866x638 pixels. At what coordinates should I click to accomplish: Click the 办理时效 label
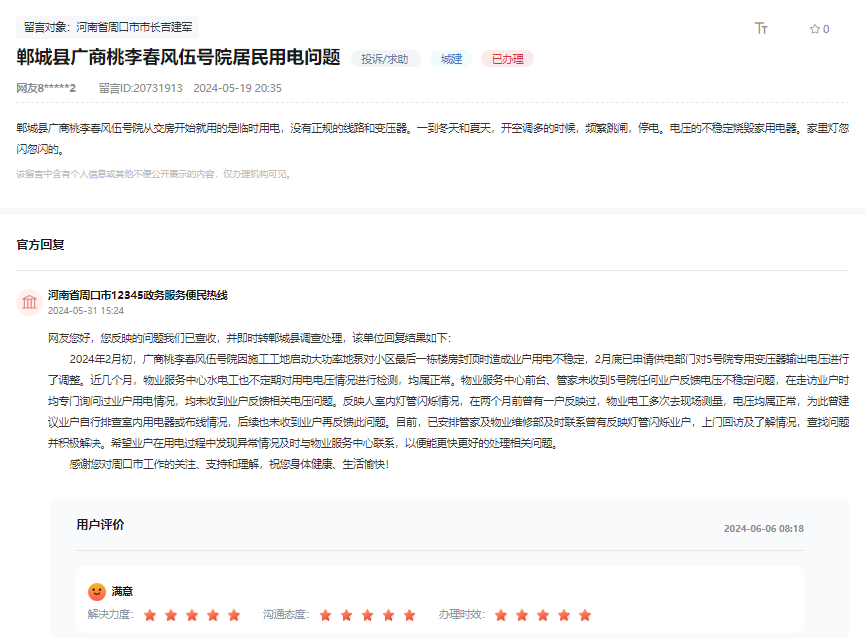click(x=462, y=614)
